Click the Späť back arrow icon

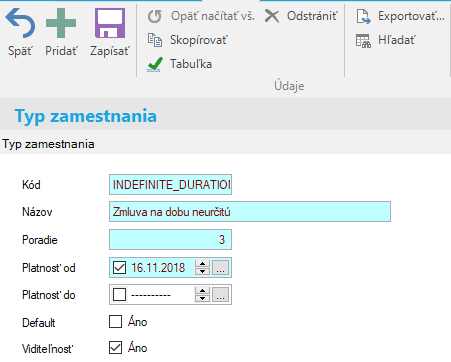coord(20,23)
